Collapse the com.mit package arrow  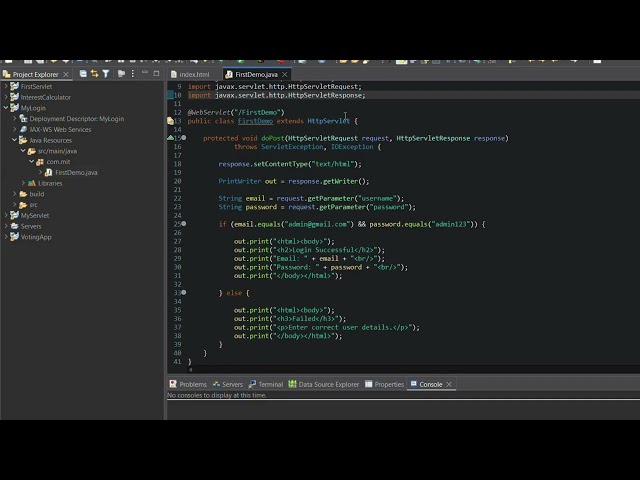click(32, 162)
